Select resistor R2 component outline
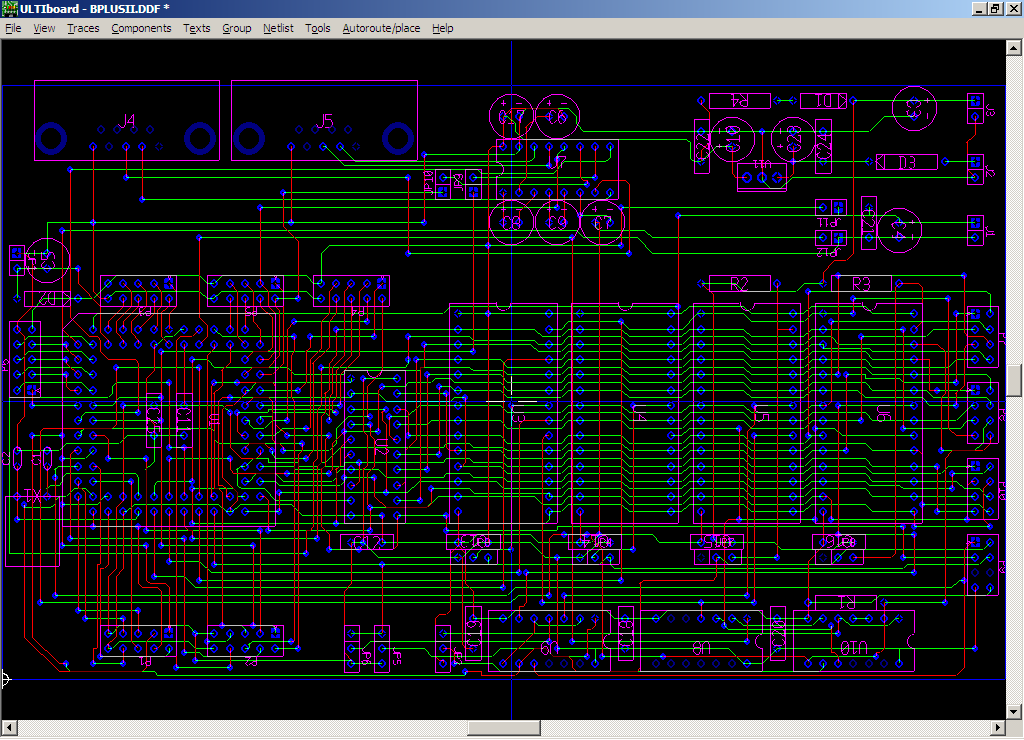 tap(740, 284)
